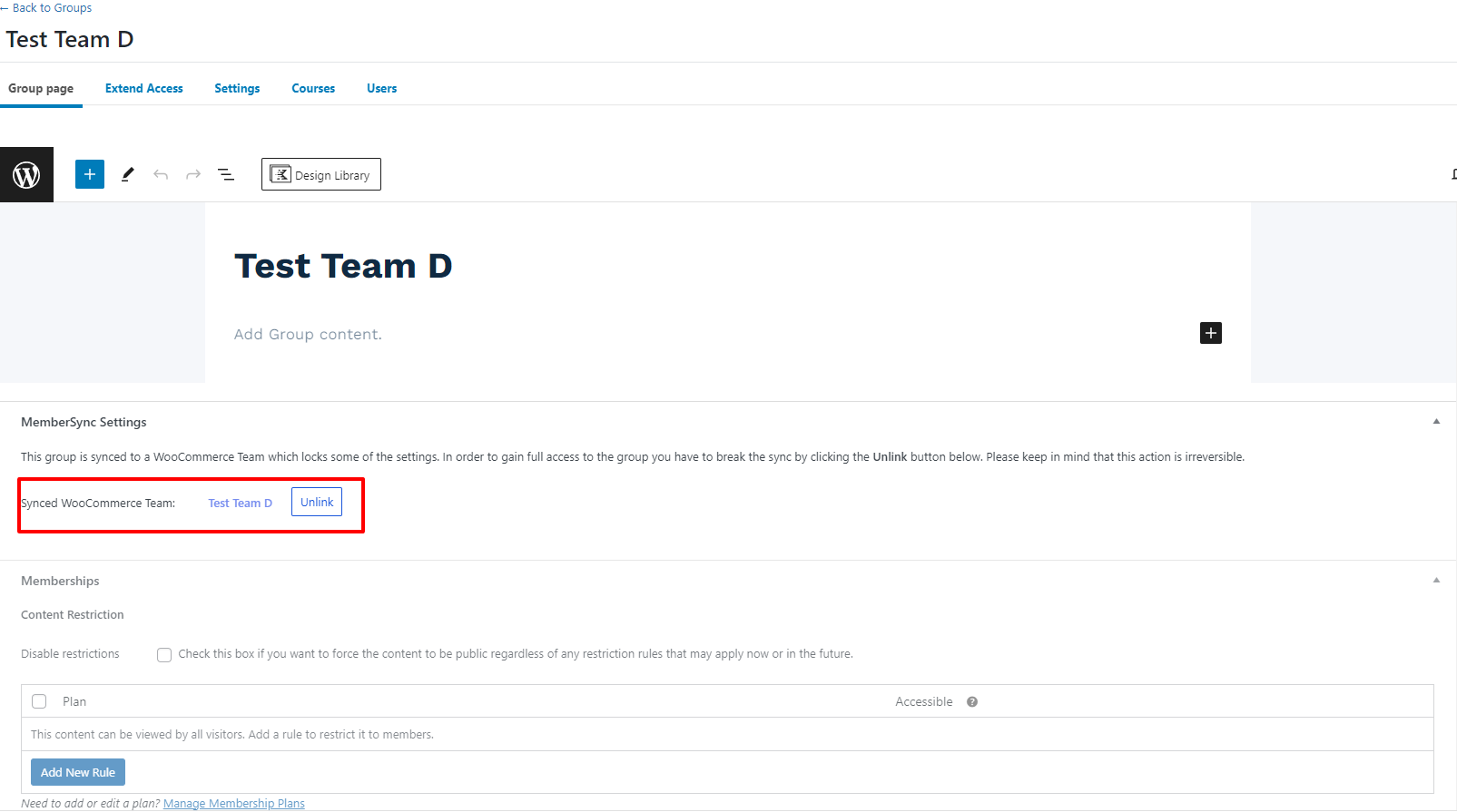
Task: Click the MemberSync Settings heading
Action: pos(84,422)
